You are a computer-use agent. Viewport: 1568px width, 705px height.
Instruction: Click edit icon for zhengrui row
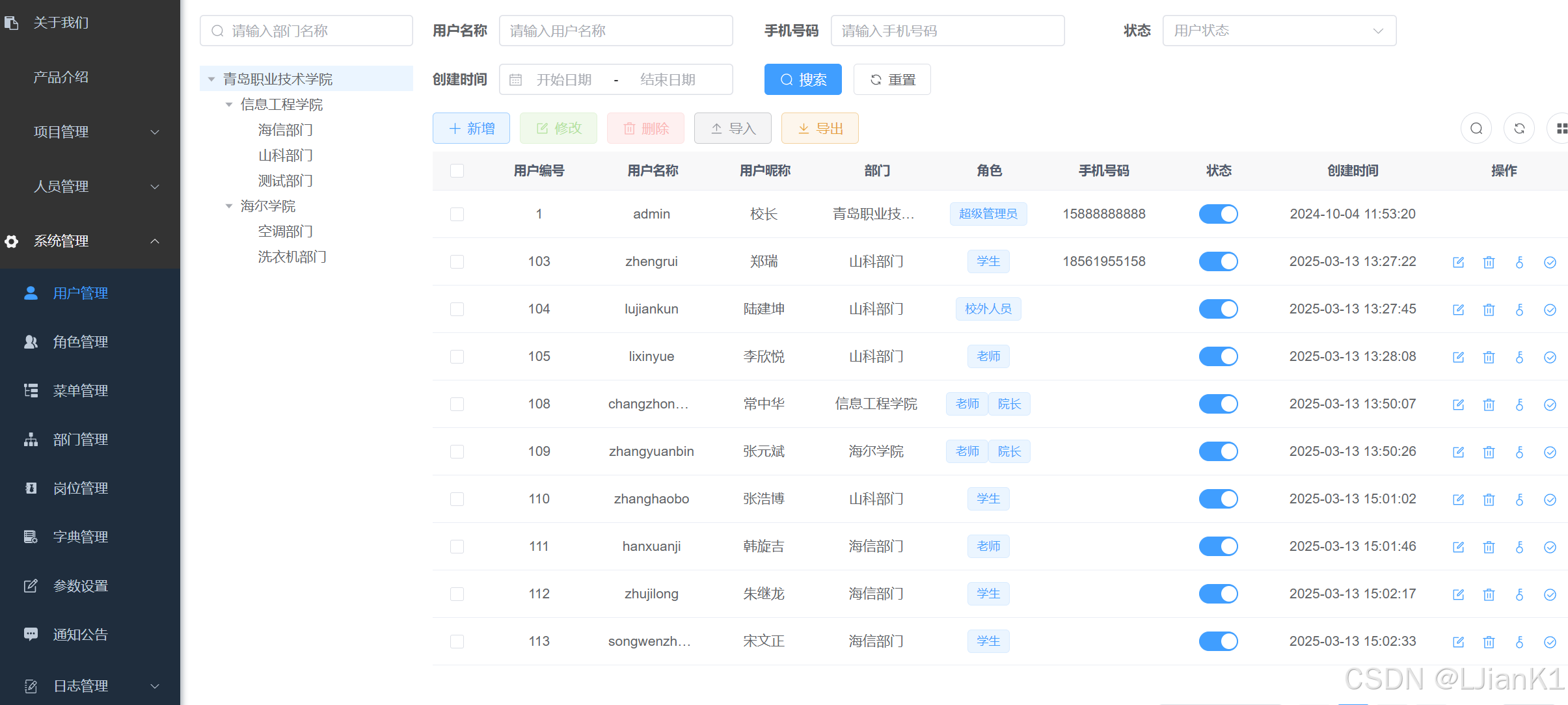pos(1458,262)
